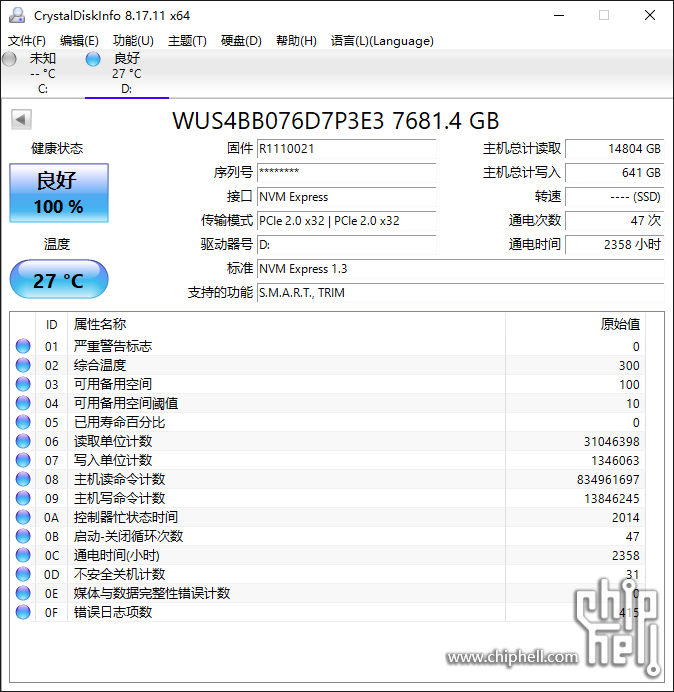Viewport: 674px width, 692px height.
Task: Click status orb for attribute 0D 不安全关机计数
Action: 23,574
